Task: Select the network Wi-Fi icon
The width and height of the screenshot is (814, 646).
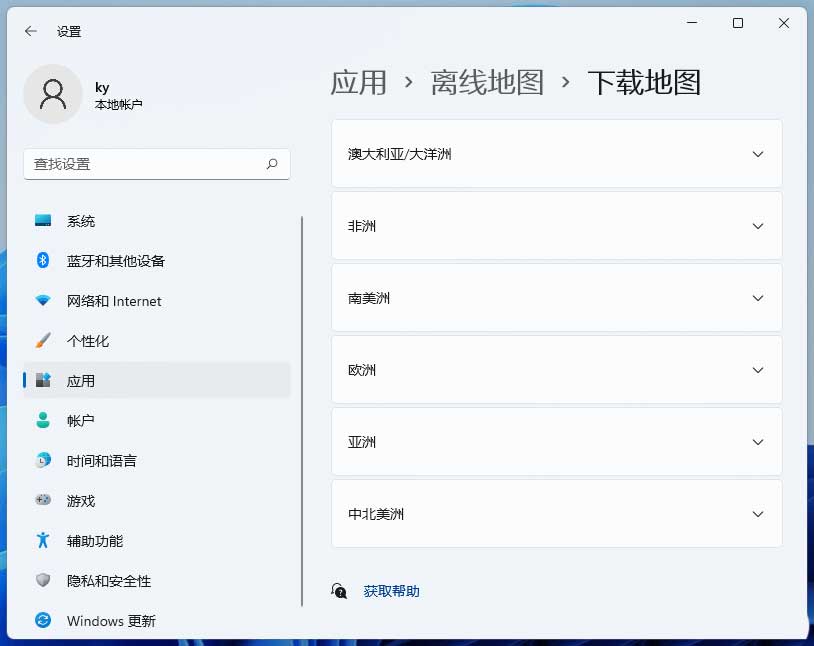Action: click(43, 301)
